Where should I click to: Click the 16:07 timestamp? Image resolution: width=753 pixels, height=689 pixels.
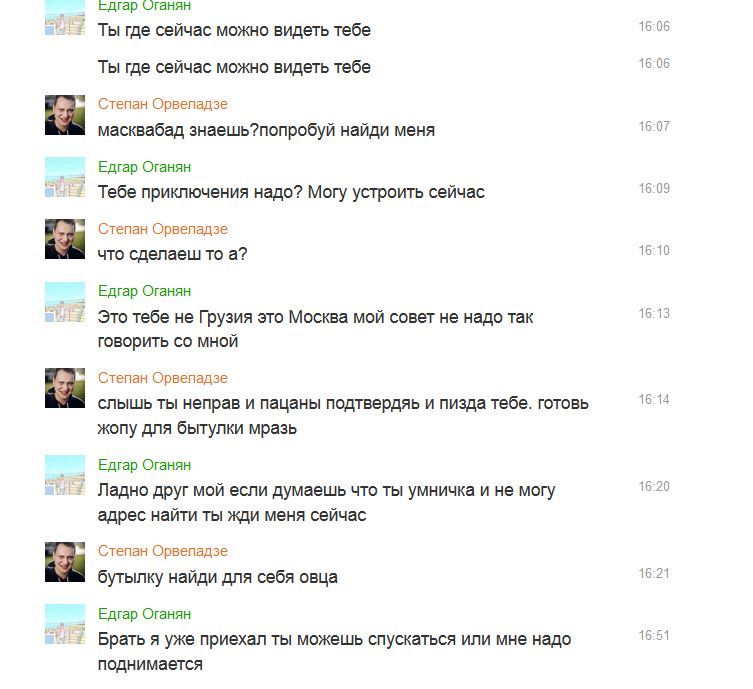[x=654, y=126]
